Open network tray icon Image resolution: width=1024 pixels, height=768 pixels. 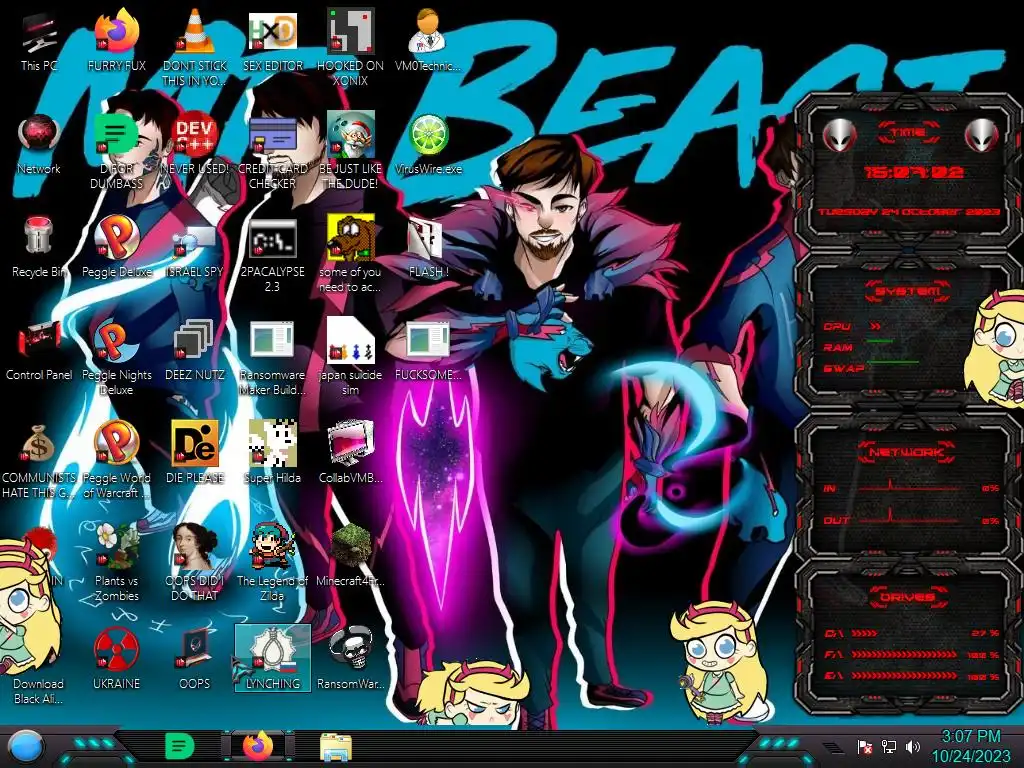point(889,746)
